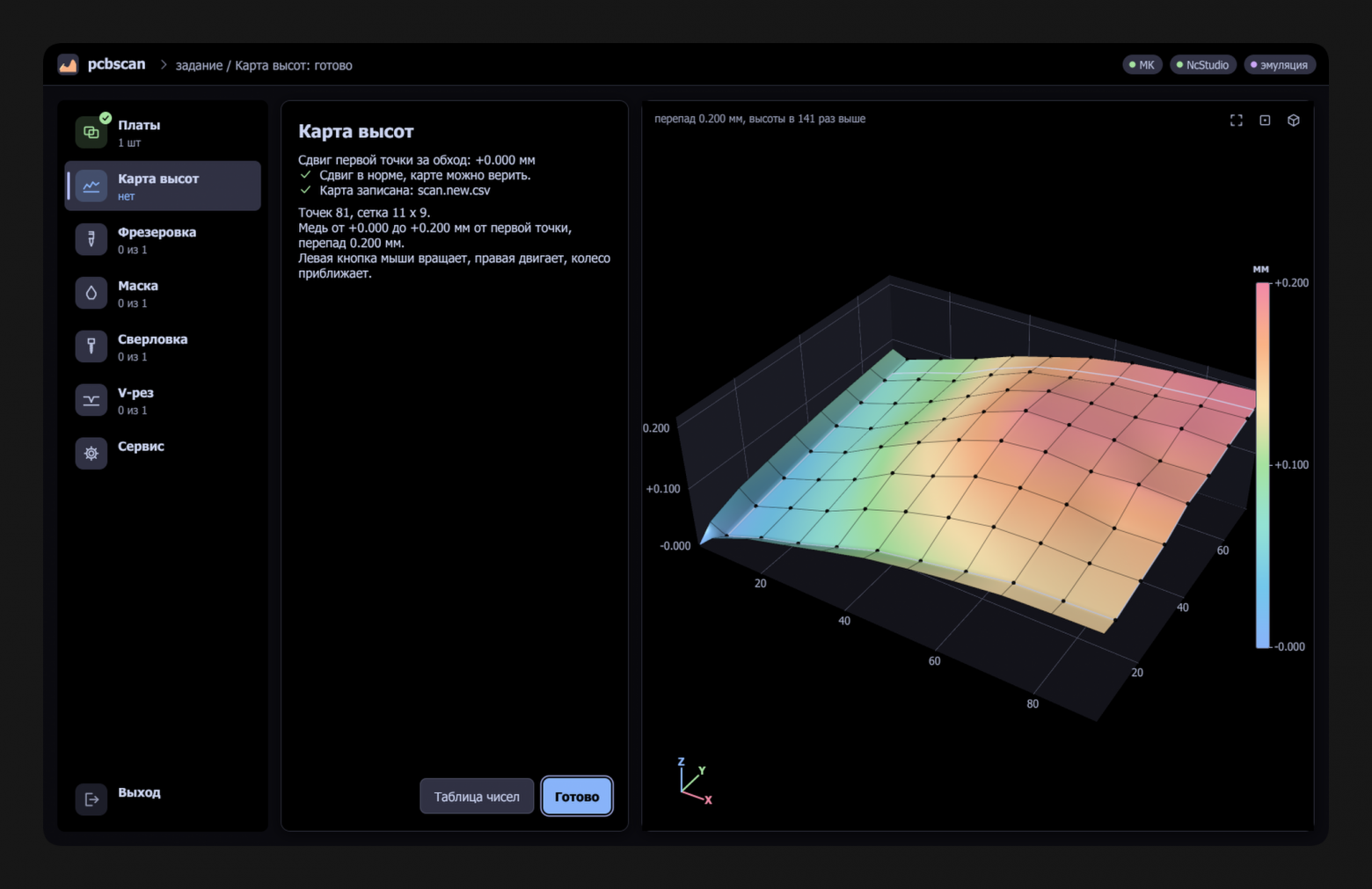Viewport: 1372px width, 889px height.
Task: Click the pcbscan app logo icon
Action: click(68, 65)
